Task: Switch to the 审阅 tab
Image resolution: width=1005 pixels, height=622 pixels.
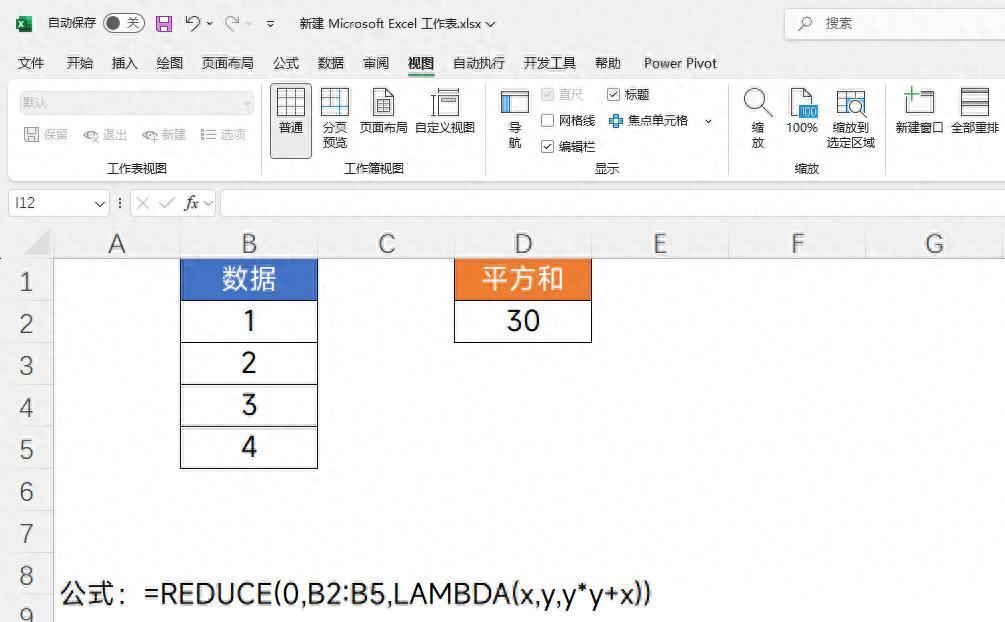Action: (x=376, y=63)
